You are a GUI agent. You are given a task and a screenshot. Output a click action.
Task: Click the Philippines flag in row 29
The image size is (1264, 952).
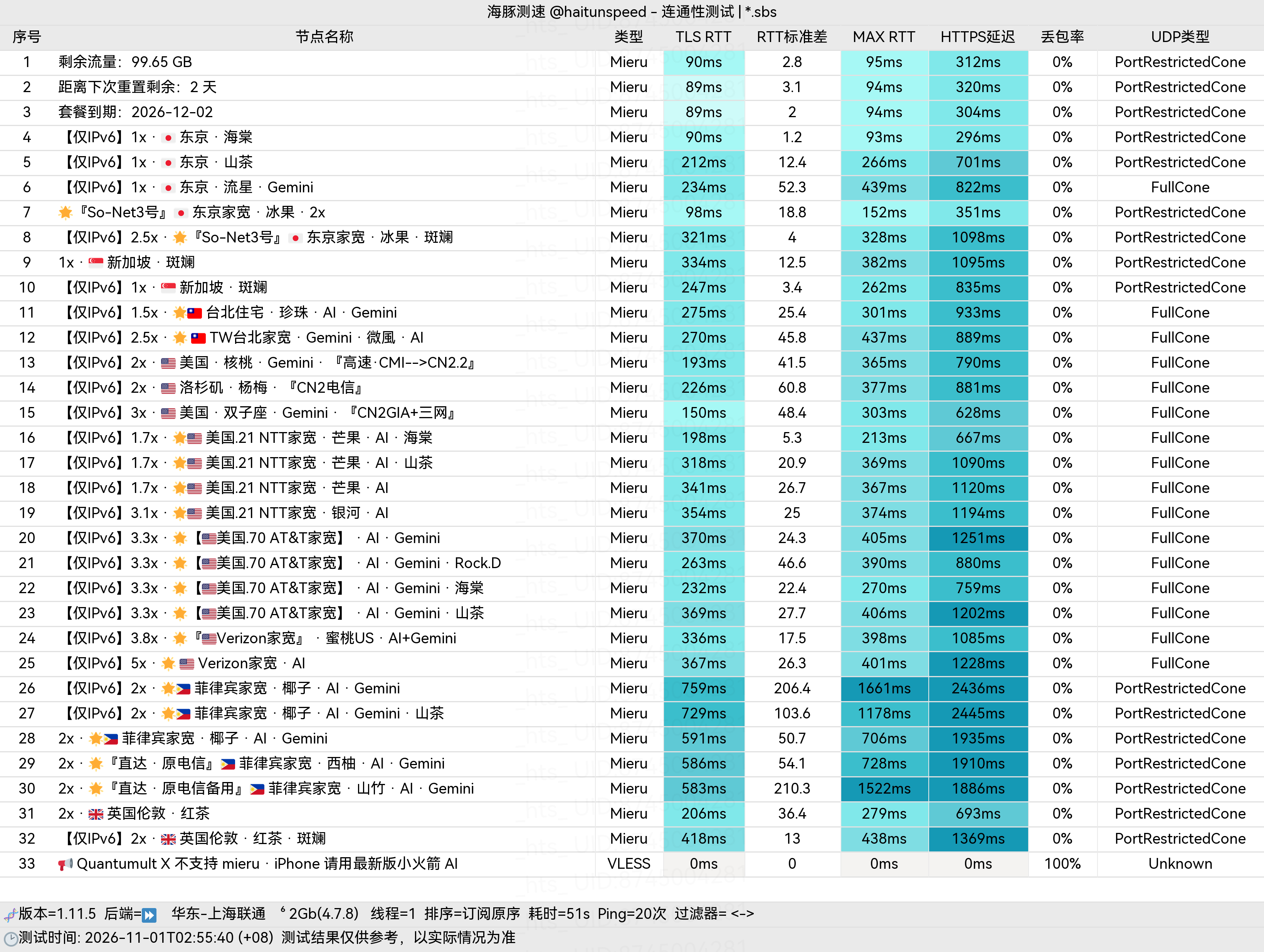(x=228, y=764)
